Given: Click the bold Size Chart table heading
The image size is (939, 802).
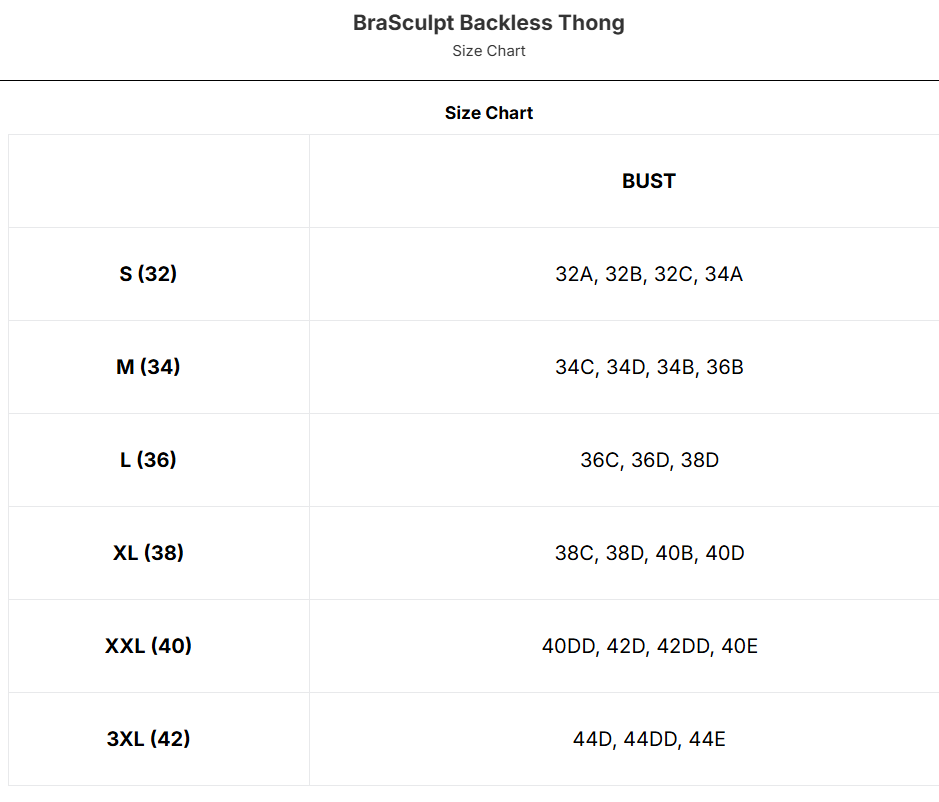Looking at the screenshot, I should pyautogui.click(x=488, y=113).
